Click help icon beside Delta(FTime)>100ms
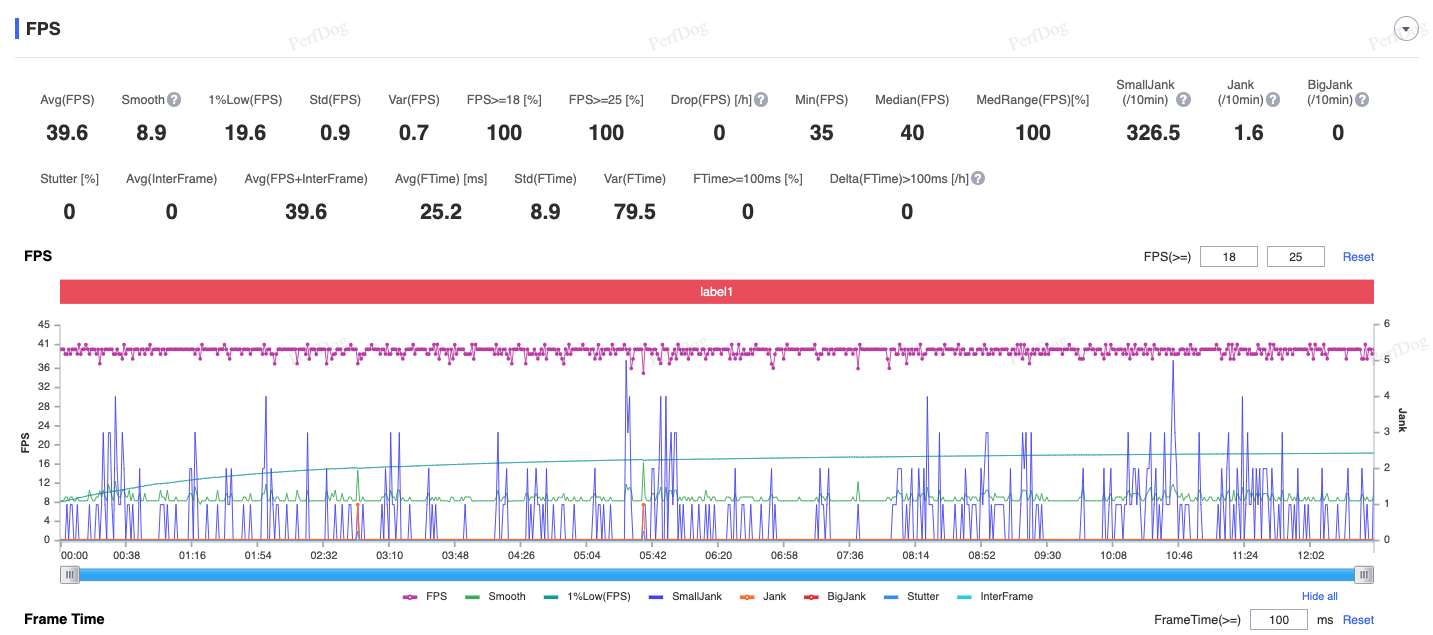Image resolution: width=1433 pixels, height=635 pixels. tap(978, 179)
